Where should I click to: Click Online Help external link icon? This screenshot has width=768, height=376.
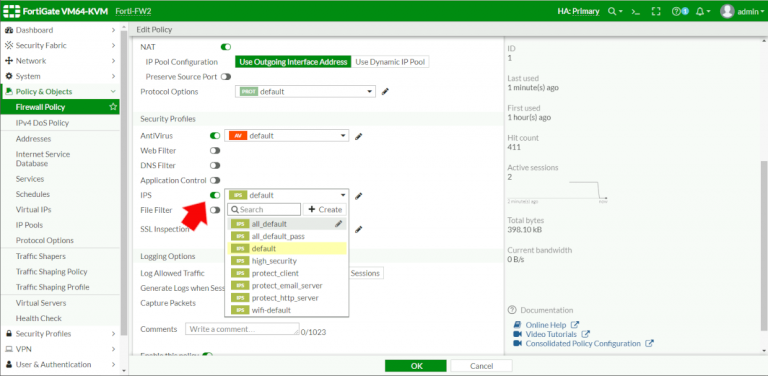pyautogui.click(x=576, y=325)
